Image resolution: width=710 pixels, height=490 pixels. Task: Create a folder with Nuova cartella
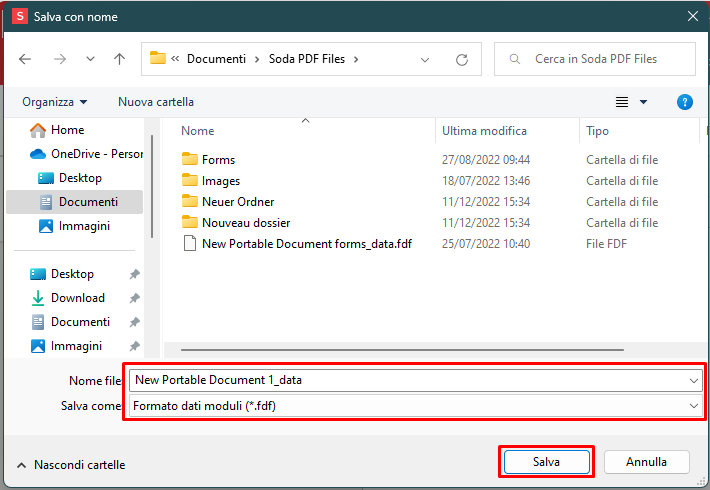pos(156,102)
